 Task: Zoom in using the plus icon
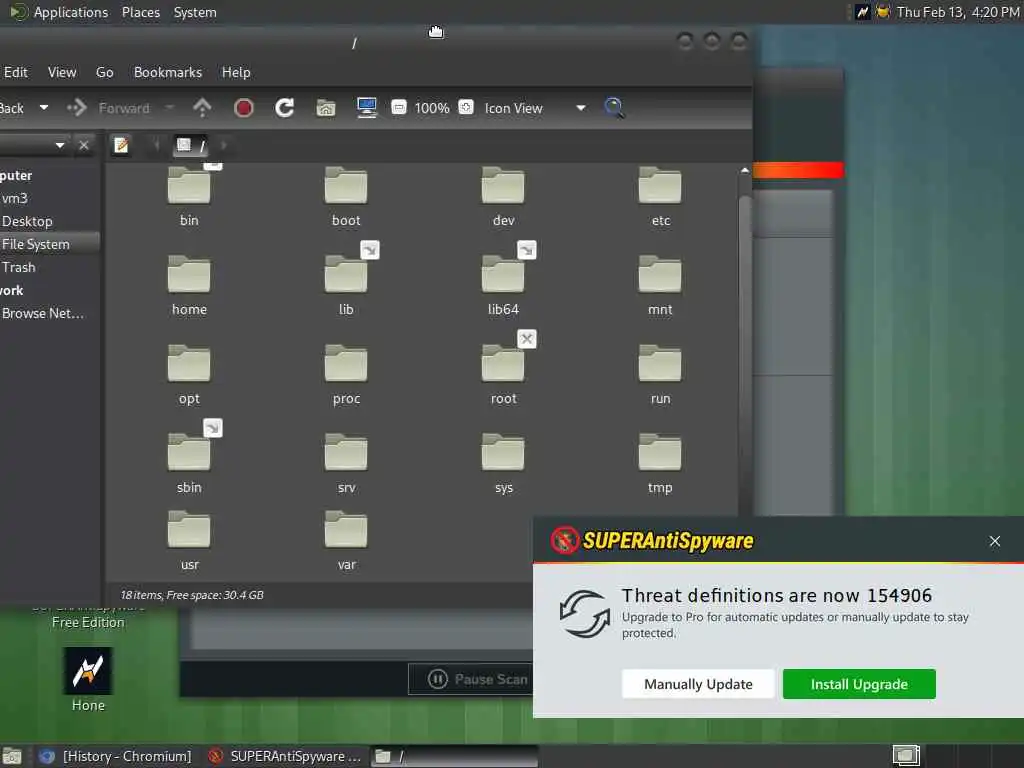pyautogui.click(x=466, y=107)
